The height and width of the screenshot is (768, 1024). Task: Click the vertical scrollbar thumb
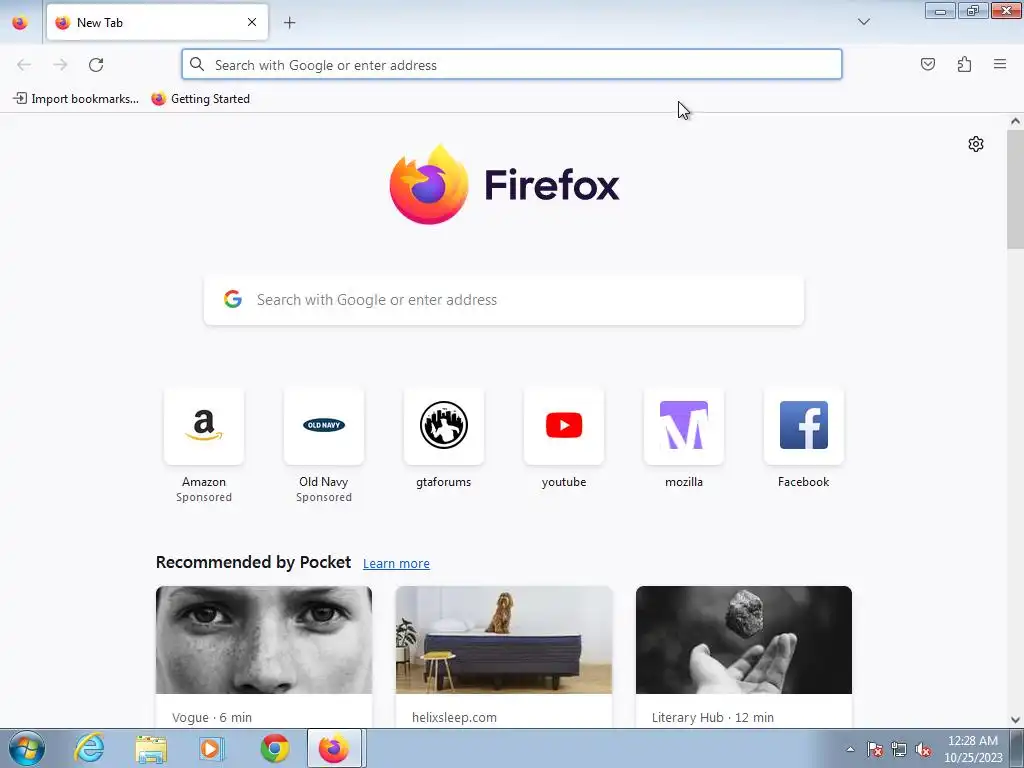(1015, 189)
